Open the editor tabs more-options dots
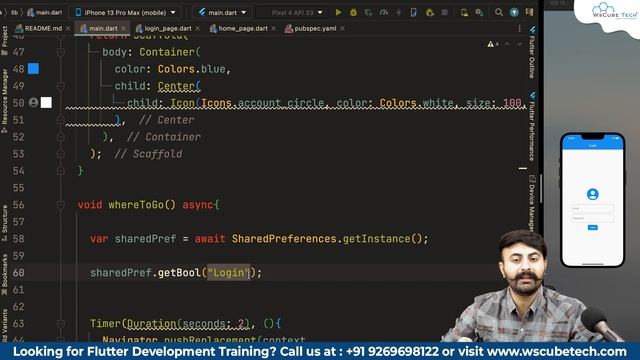 519,28
